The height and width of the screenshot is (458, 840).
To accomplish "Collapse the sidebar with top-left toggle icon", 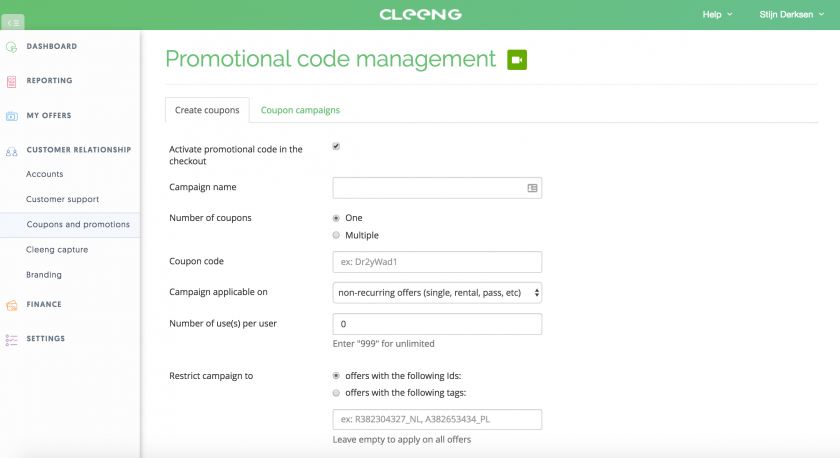I will click(x=13, y=22).
